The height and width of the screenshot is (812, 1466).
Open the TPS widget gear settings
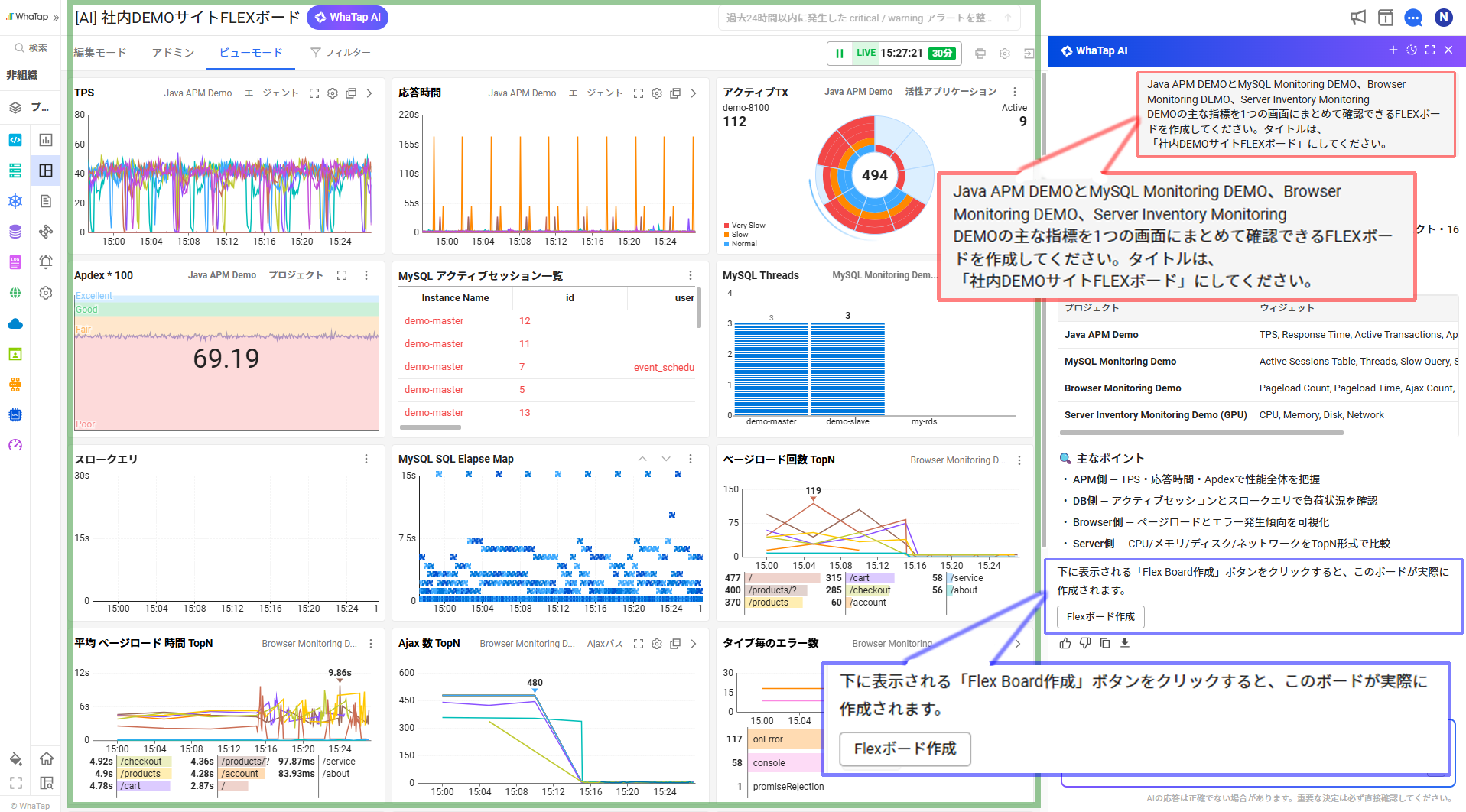(x=333, y=93)
